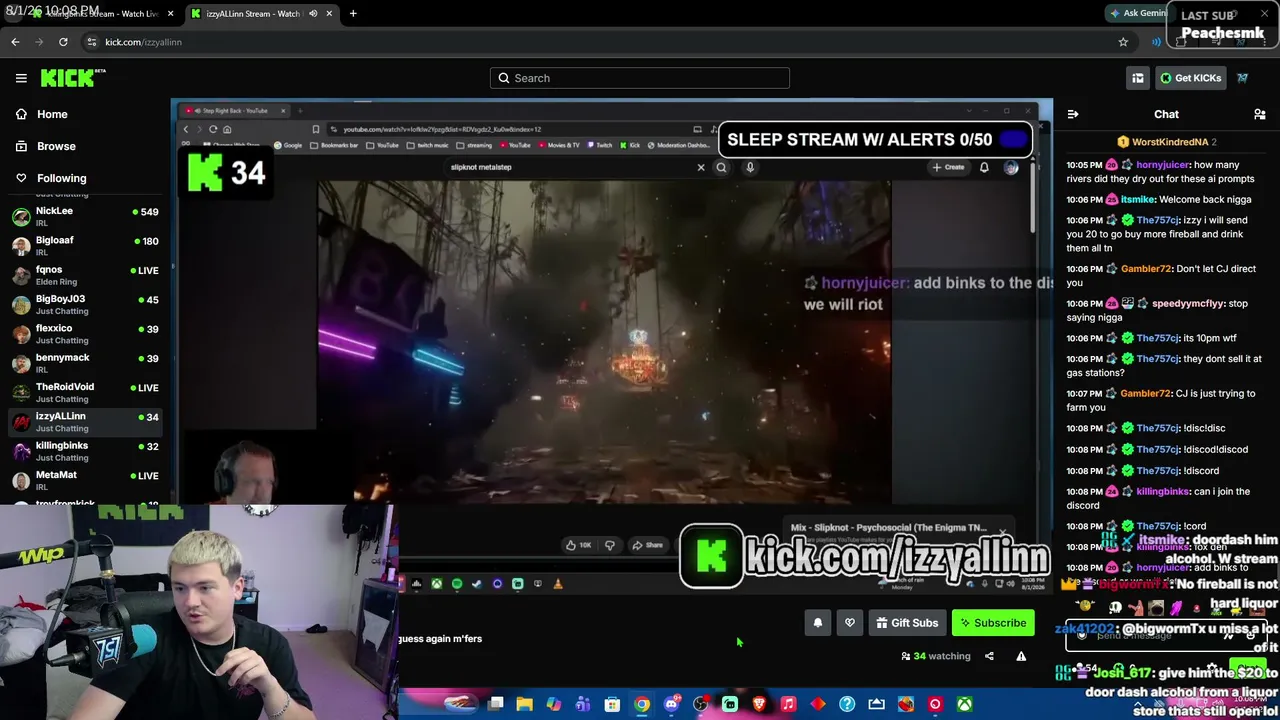Click the '34 watching' viewer count

click(x=936, y=656)
